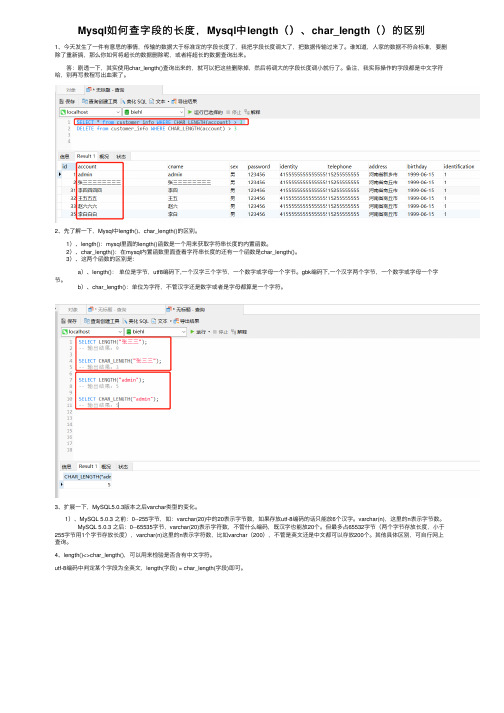The height and width of the screenshot is (713, 504).
Task: Click Explain button in LENGTH test query window
Action: 239,332
